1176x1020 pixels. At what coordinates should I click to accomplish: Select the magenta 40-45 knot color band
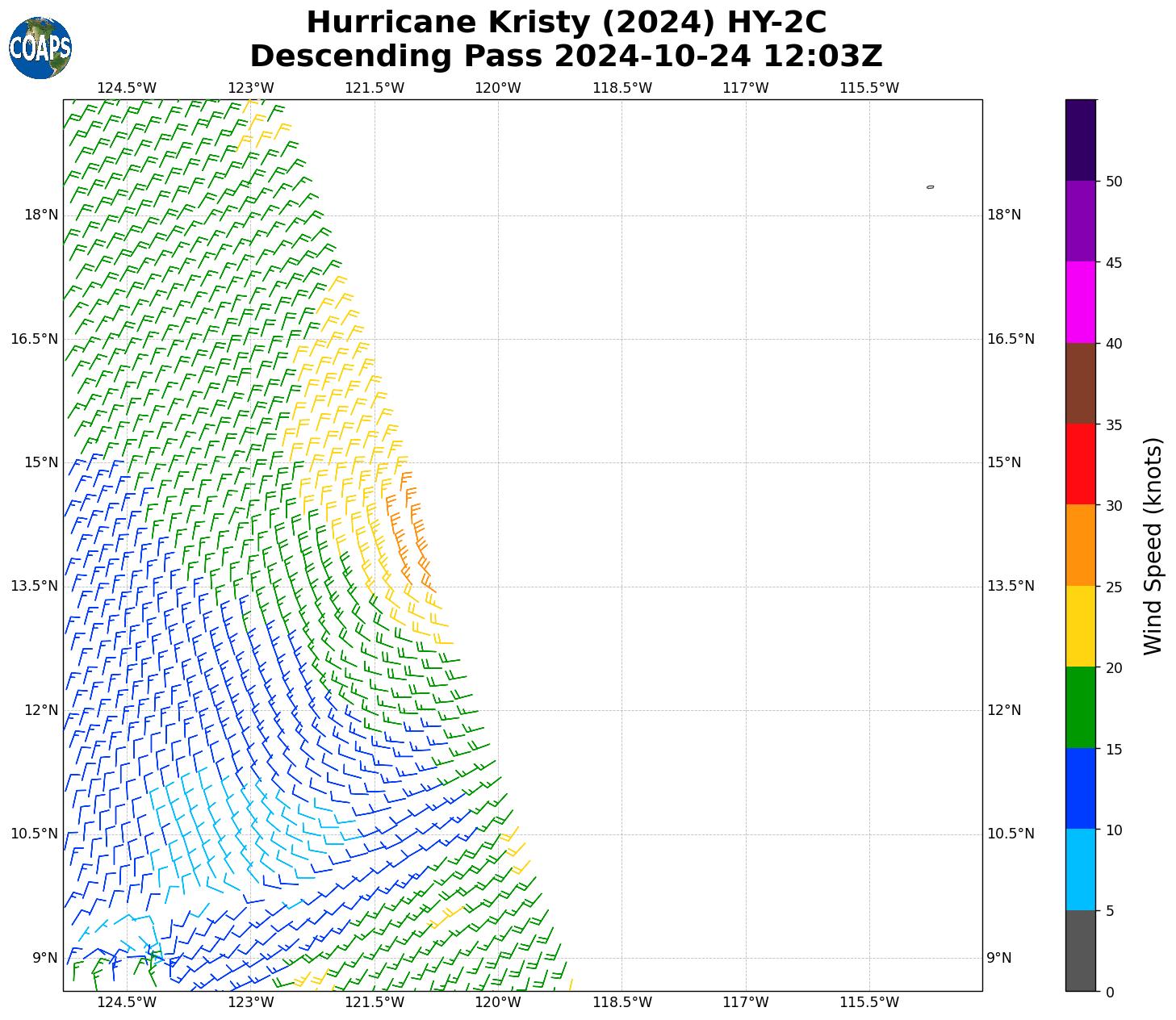click(x=1080, y=302)
